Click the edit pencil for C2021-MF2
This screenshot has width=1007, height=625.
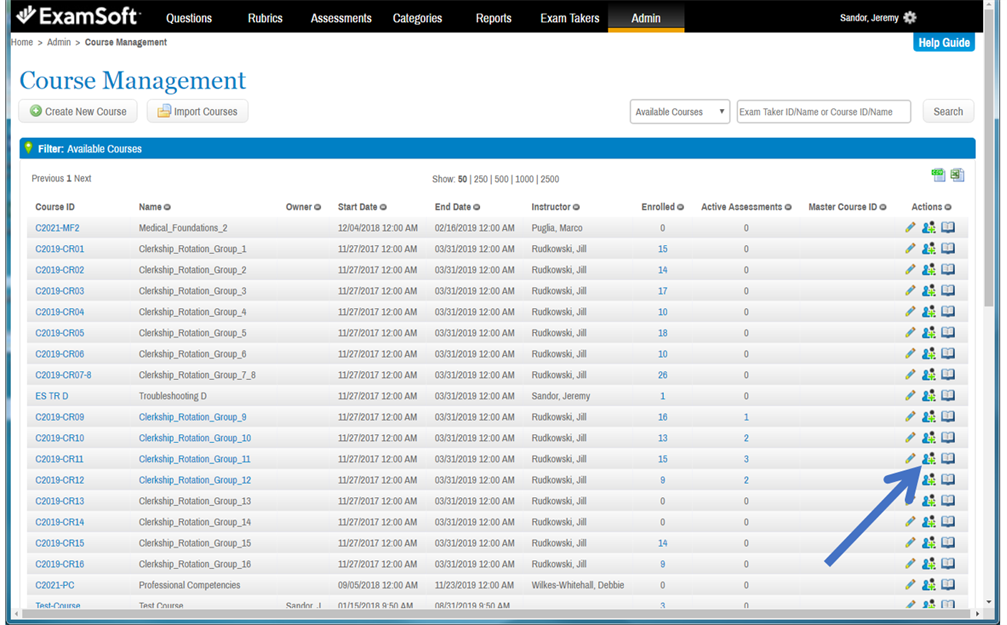point(910,228)
